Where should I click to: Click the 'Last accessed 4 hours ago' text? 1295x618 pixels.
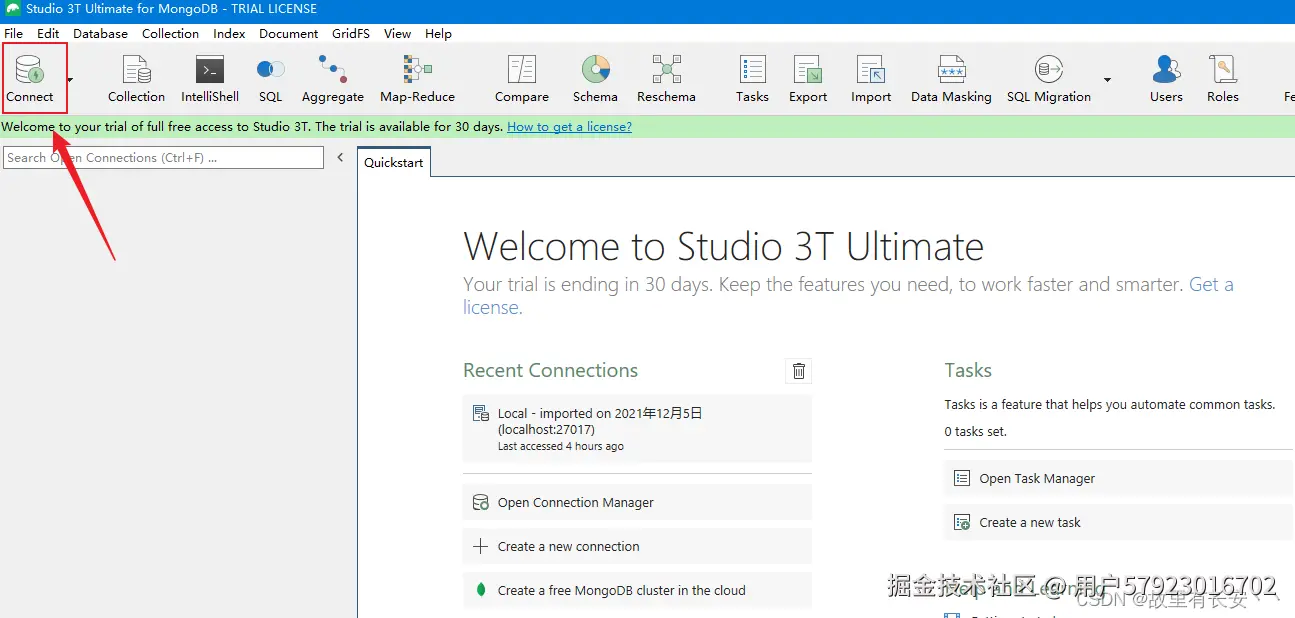tap(561, 446)
